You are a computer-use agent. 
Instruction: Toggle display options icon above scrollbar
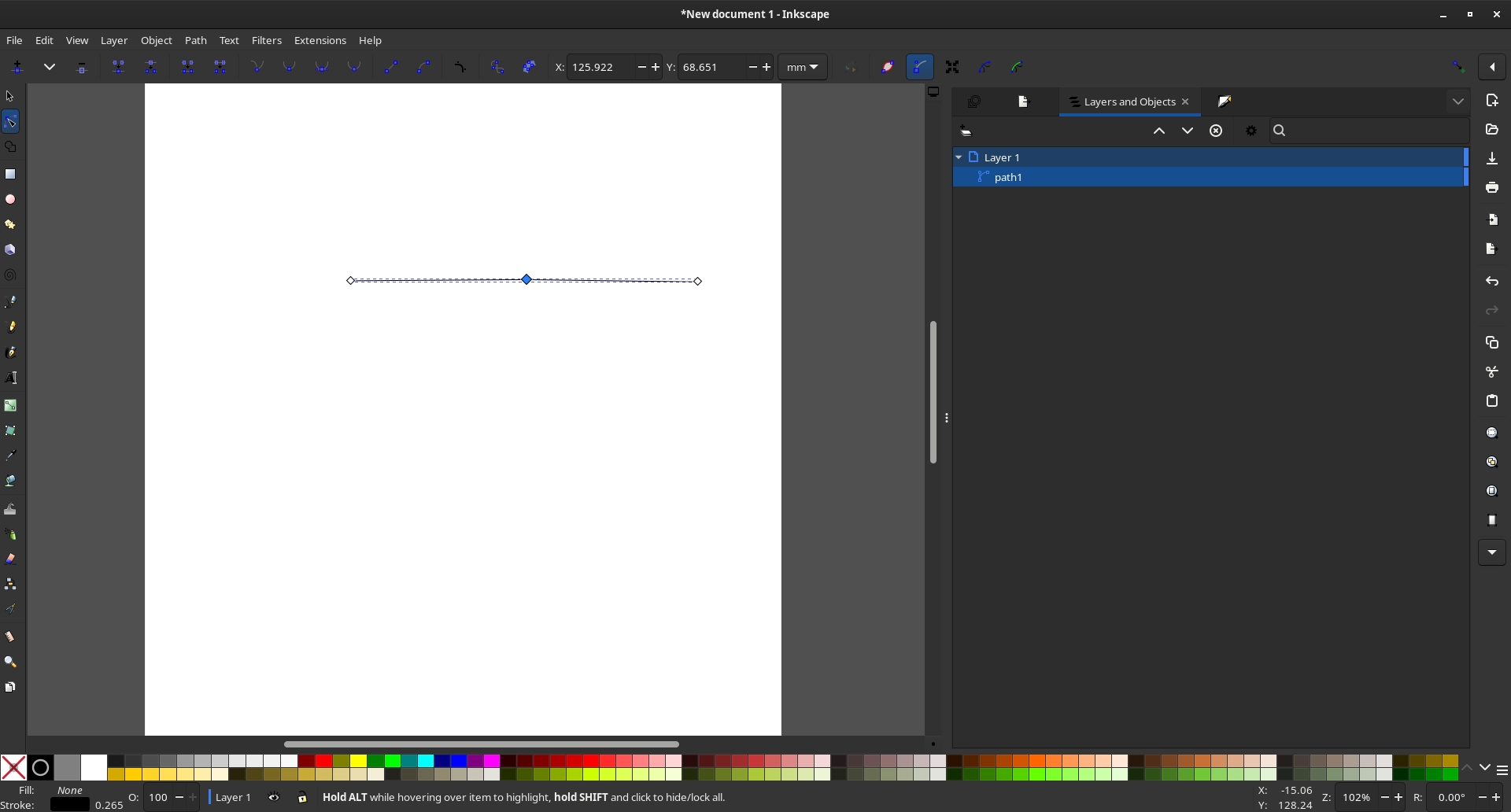click(x=933, y=92)
